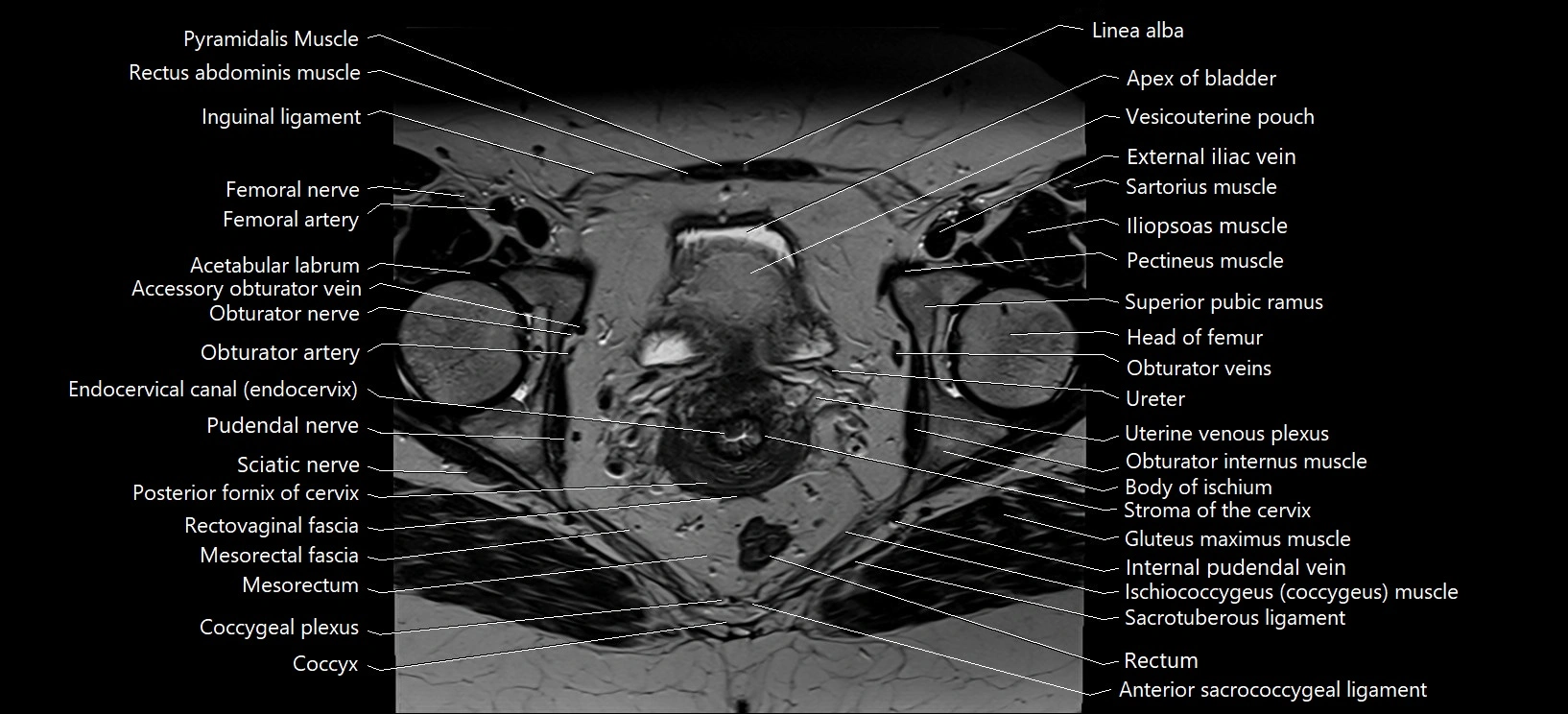The height and width of the screenshot is (714, 1568).
Task: Click the Vesicouterine pouch label
Action: pos(1220,117)
